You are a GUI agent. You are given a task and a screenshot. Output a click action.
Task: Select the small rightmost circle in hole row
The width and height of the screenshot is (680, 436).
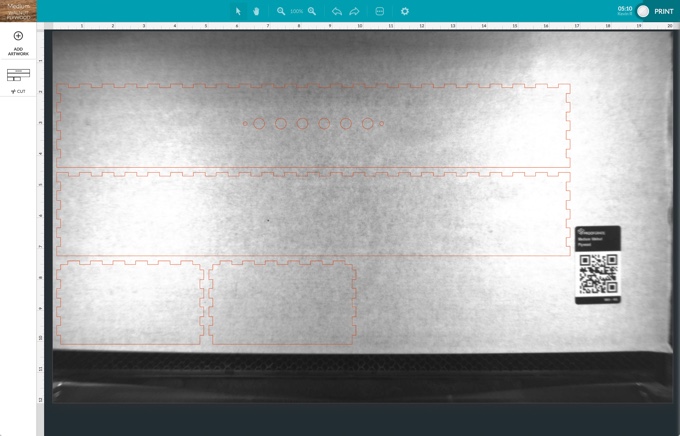[x=382, y=124]
